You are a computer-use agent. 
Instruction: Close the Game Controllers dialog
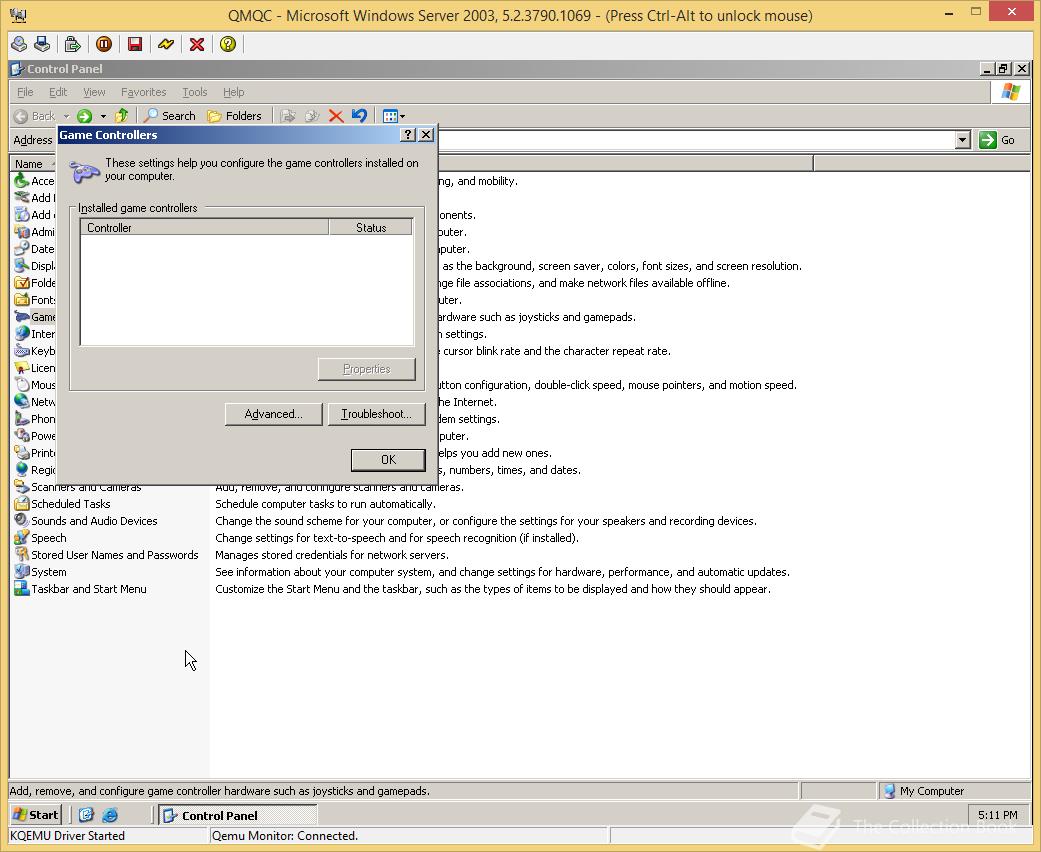tap(426, 135)
